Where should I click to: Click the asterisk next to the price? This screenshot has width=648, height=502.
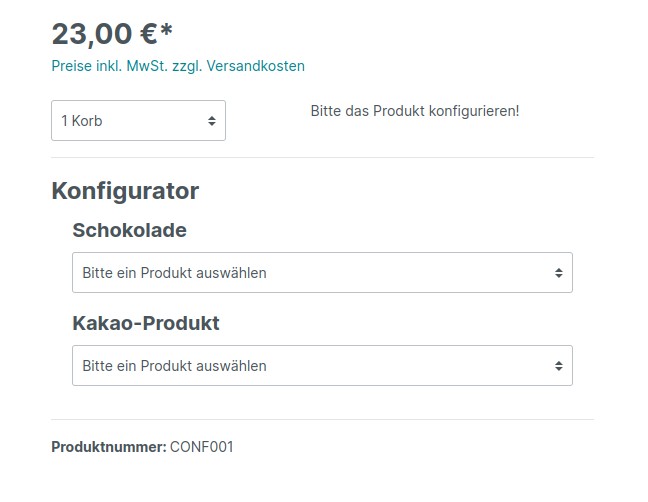pos(166,30)
